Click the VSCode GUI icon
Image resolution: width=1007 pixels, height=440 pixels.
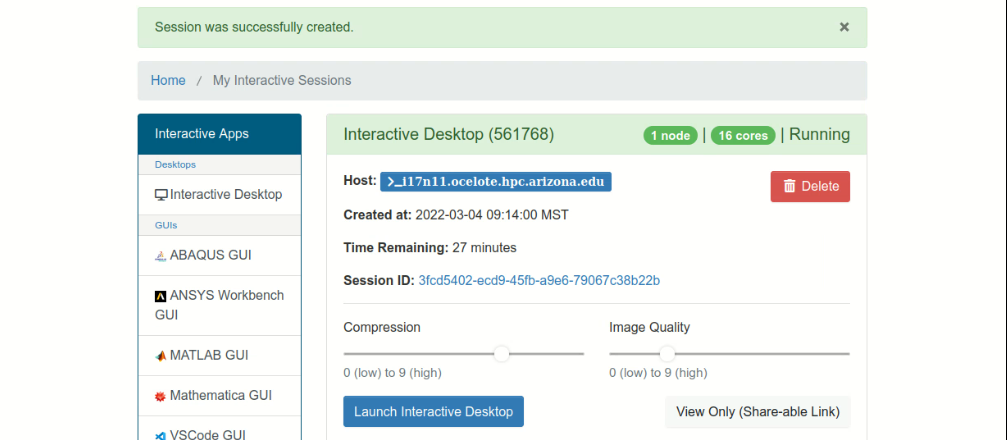point(161,436)
